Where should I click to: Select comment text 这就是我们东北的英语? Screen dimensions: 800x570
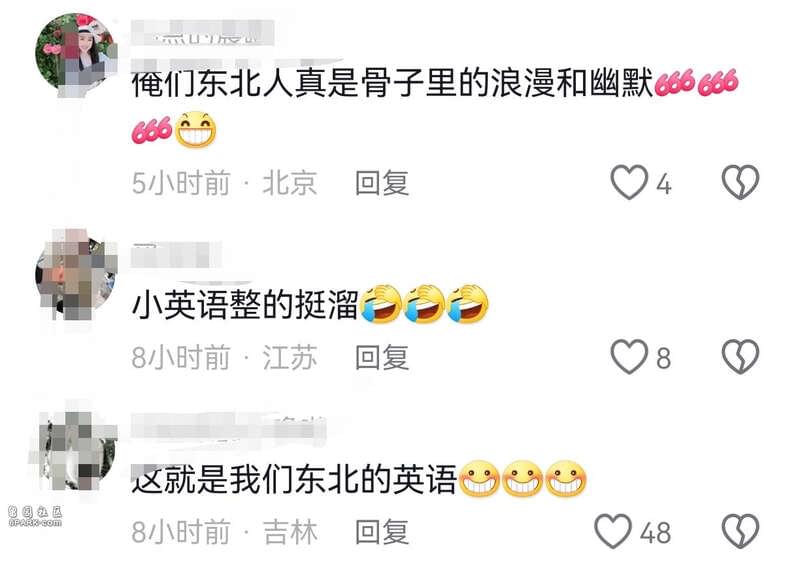(294, 480)
